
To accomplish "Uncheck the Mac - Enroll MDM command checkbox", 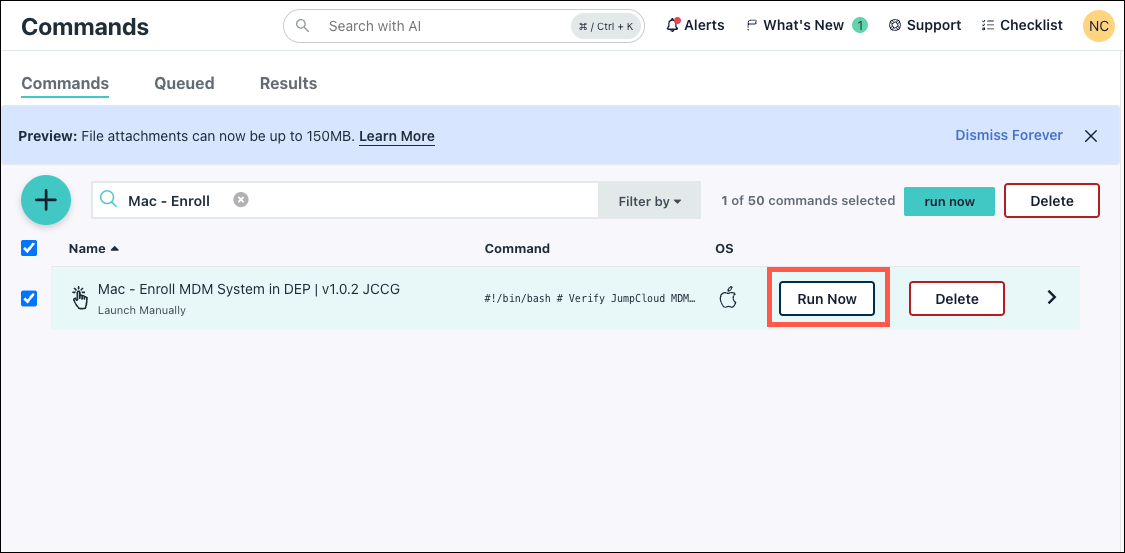I will point(29,298).
